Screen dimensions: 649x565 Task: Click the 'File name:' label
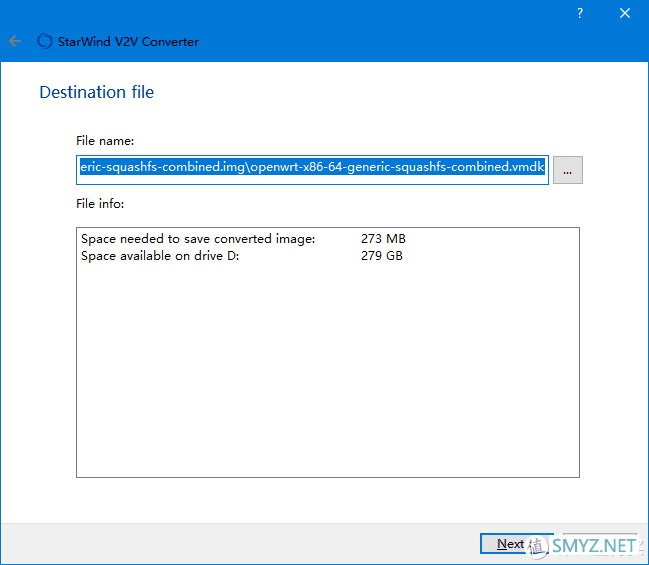105,141
